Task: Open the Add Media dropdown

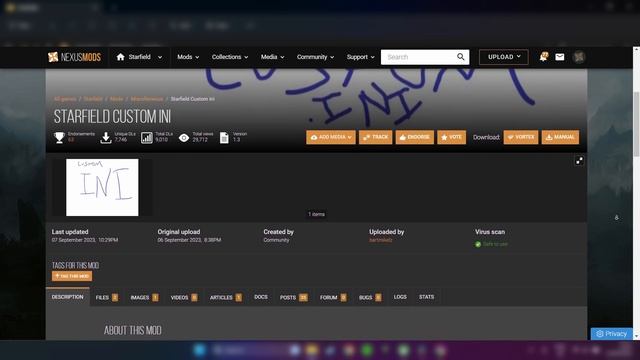Action: 331,137
